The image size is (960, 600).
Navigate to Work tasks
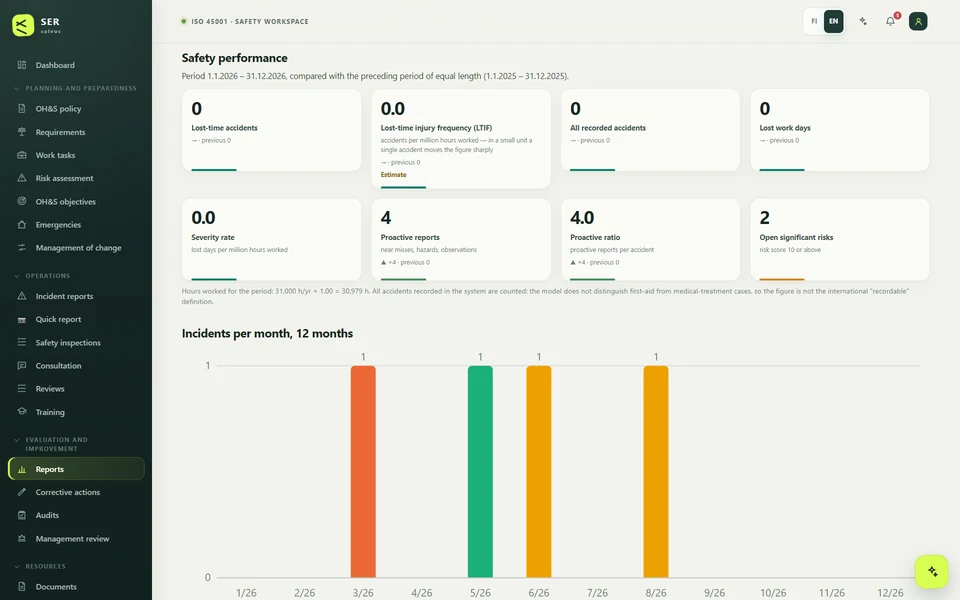tap(76, 155)
